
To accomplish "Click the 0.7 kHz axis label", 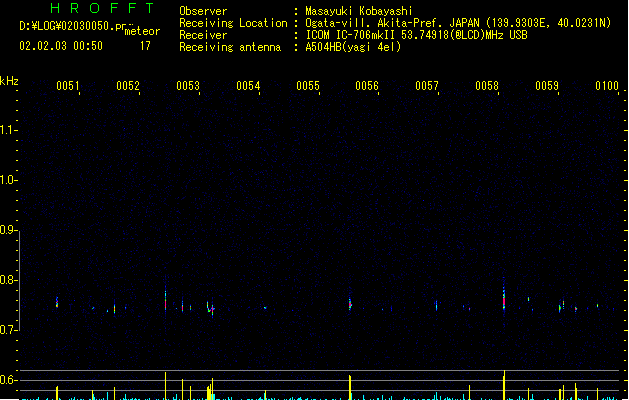I will coord(8,330).
